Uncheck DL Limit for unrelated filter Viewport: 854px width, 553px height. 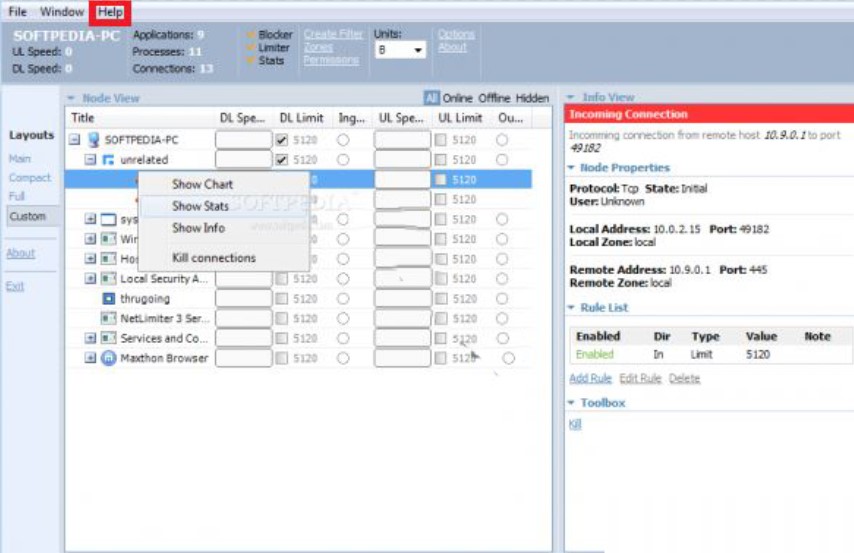[x=282, y=160]
